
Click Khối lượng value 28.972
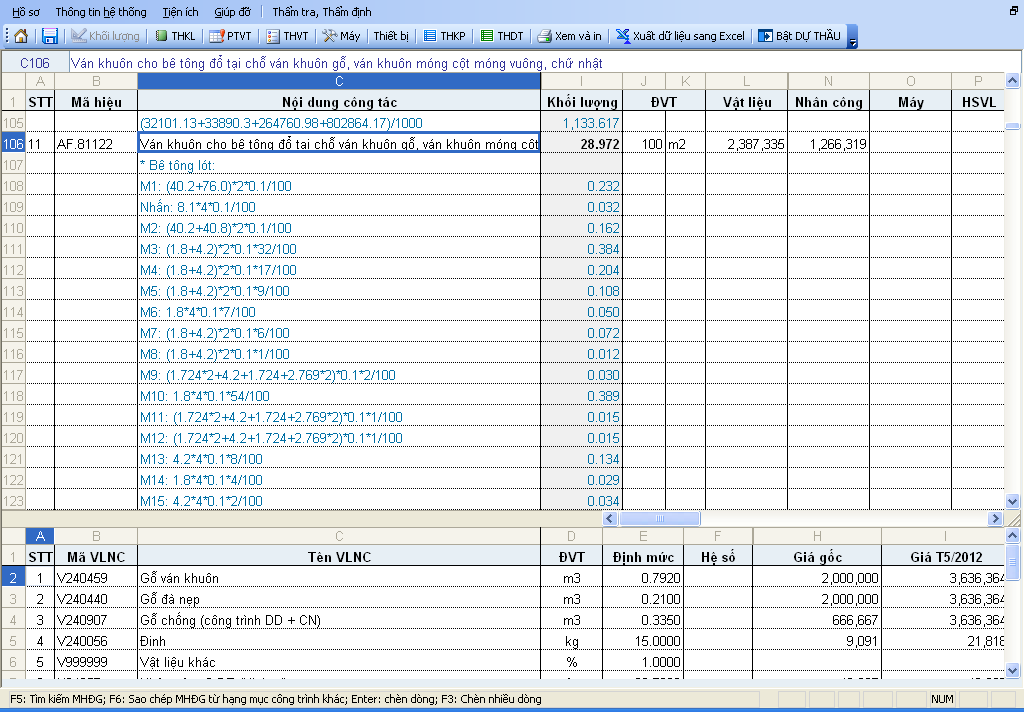(582, 144)
